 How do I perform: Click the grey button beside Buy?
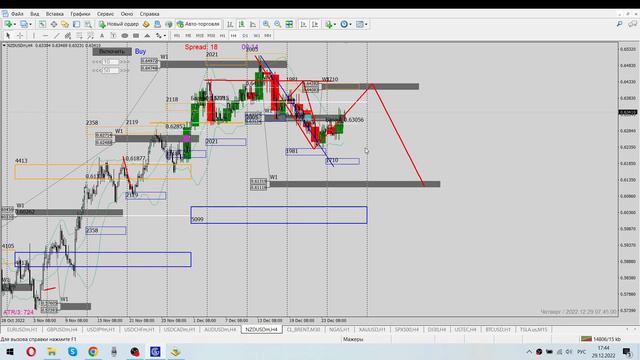112,51
